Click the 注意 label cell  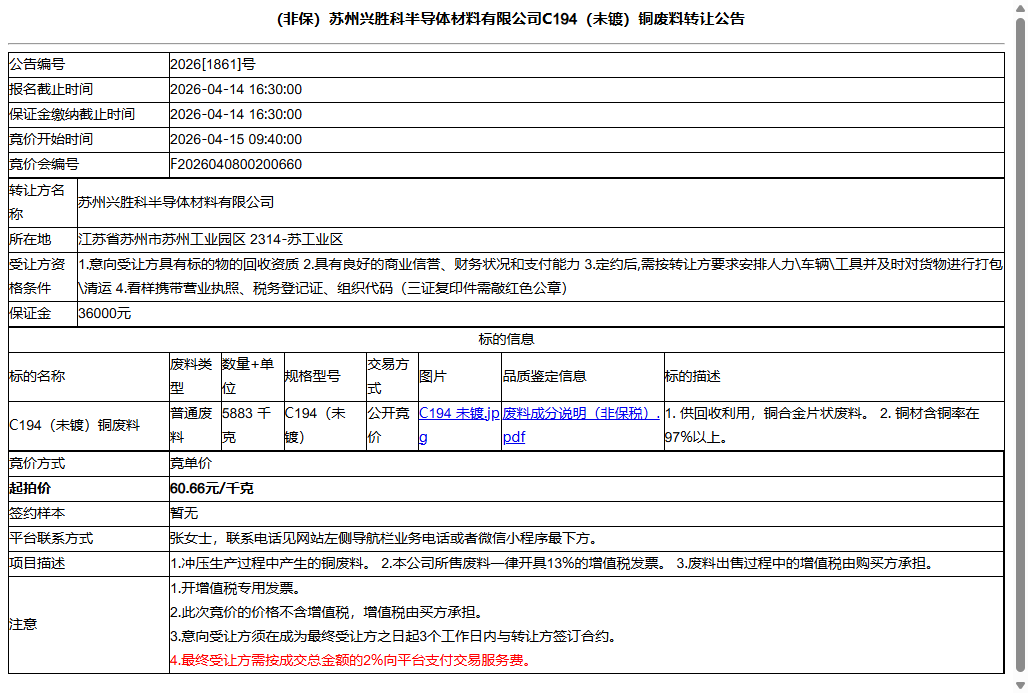pyautogui.click(x=89, y=625)
